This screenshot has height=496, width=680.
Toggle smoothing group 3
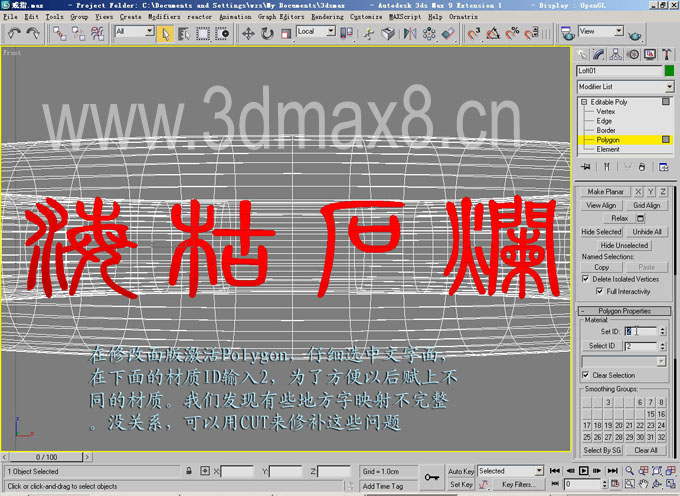(608, 402)
